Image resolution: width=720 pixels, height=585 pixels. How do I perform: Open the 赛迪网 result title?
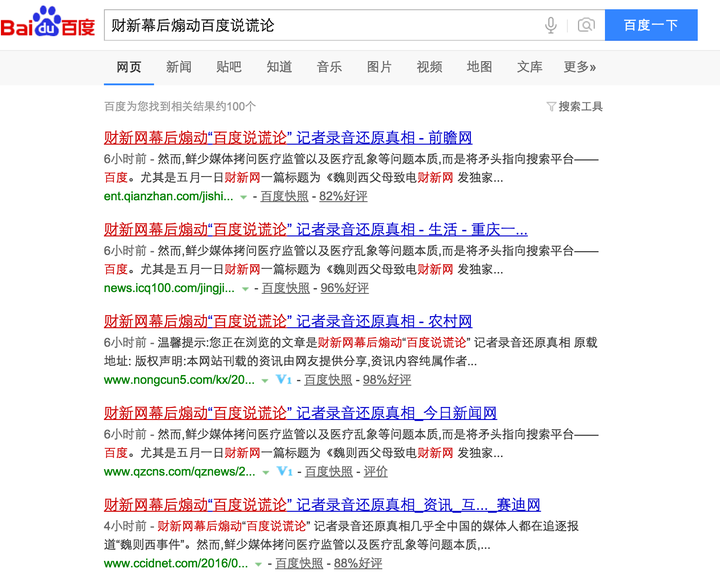[322, 505]
